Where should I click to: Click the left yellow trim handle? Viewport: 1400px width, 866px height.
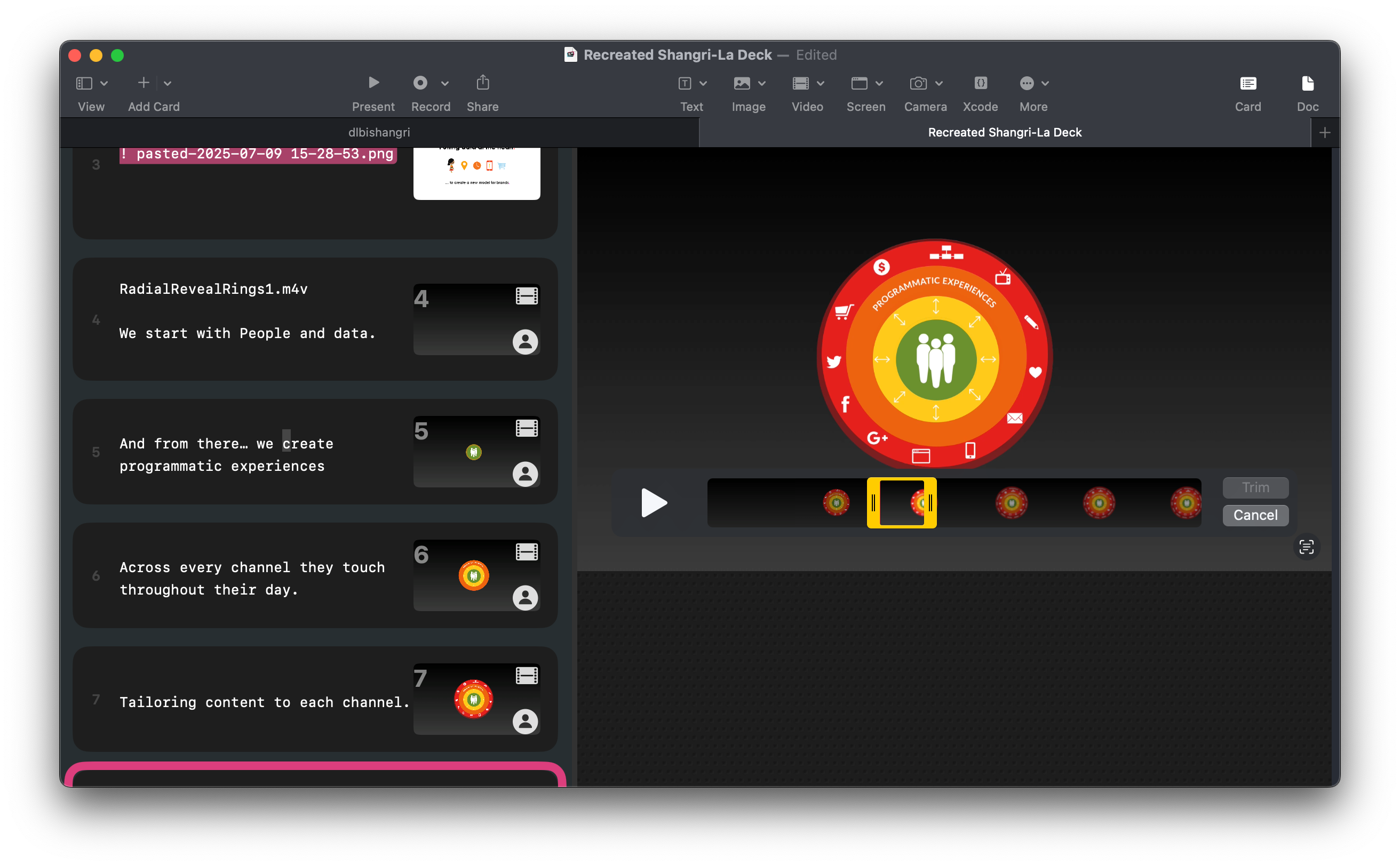tap(873, 502)
